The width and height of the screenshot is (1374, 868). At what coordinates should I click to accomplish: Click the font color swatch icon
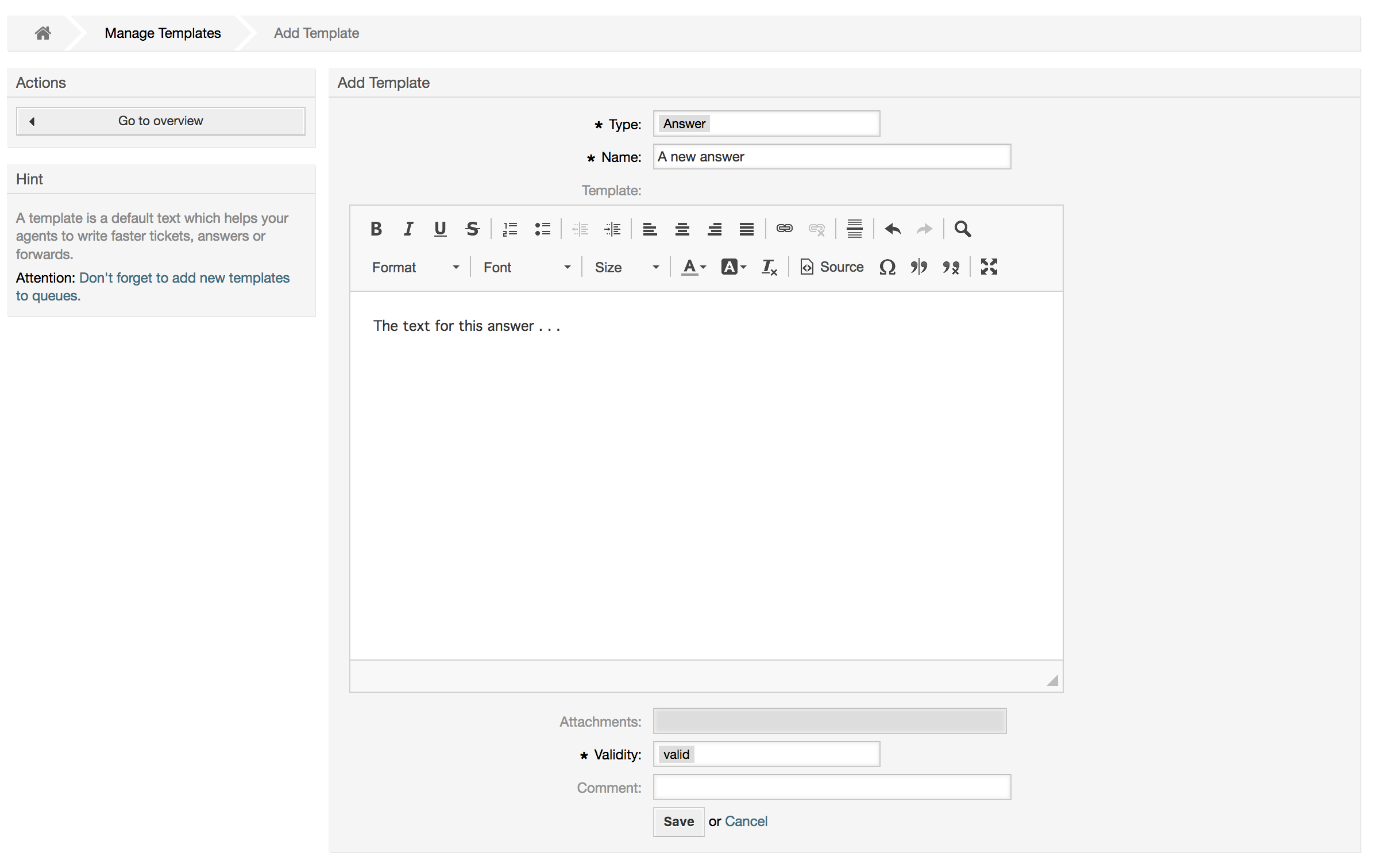click(x=691, y=266)
